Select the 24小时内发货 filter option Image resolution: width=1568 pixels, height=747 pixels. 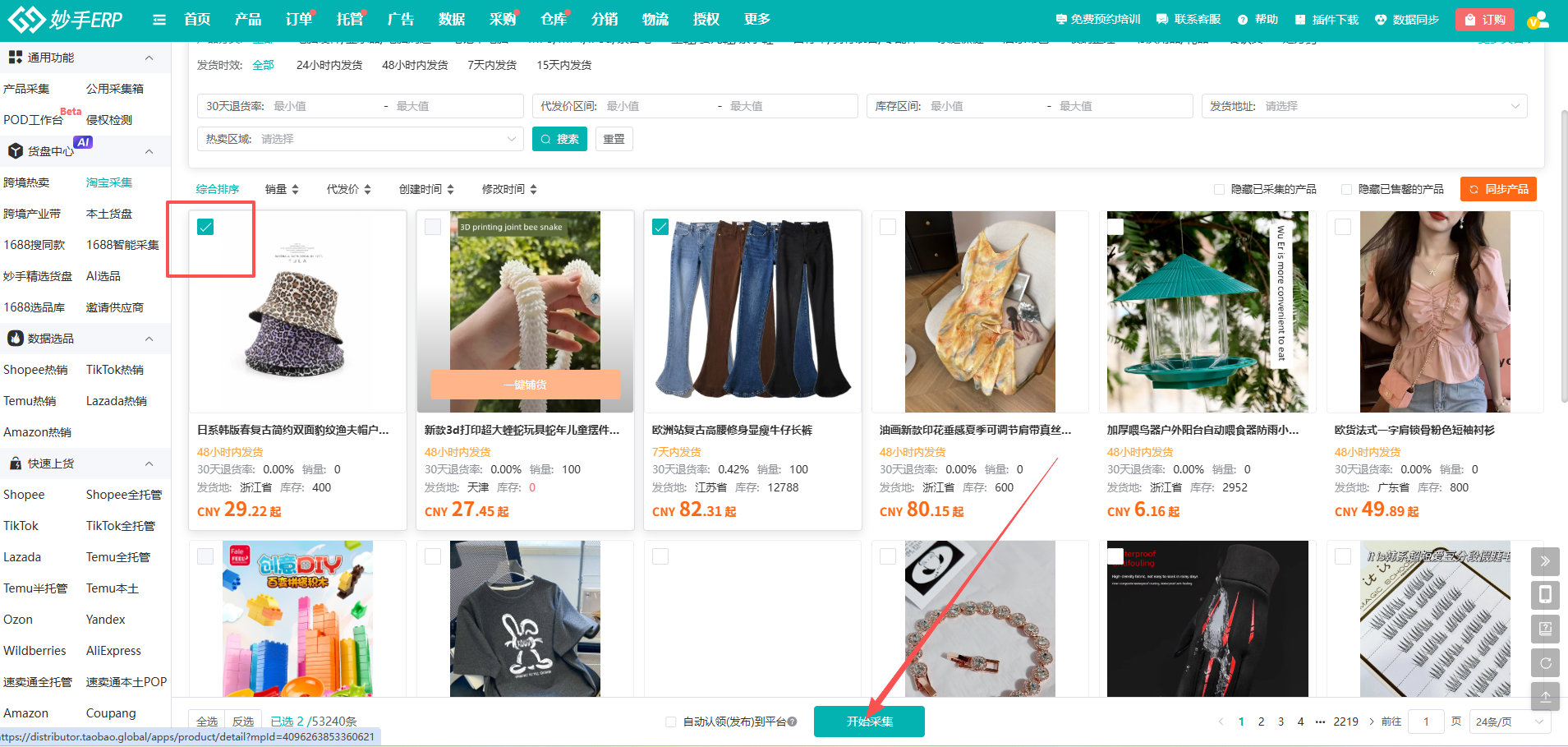[329, 65]
